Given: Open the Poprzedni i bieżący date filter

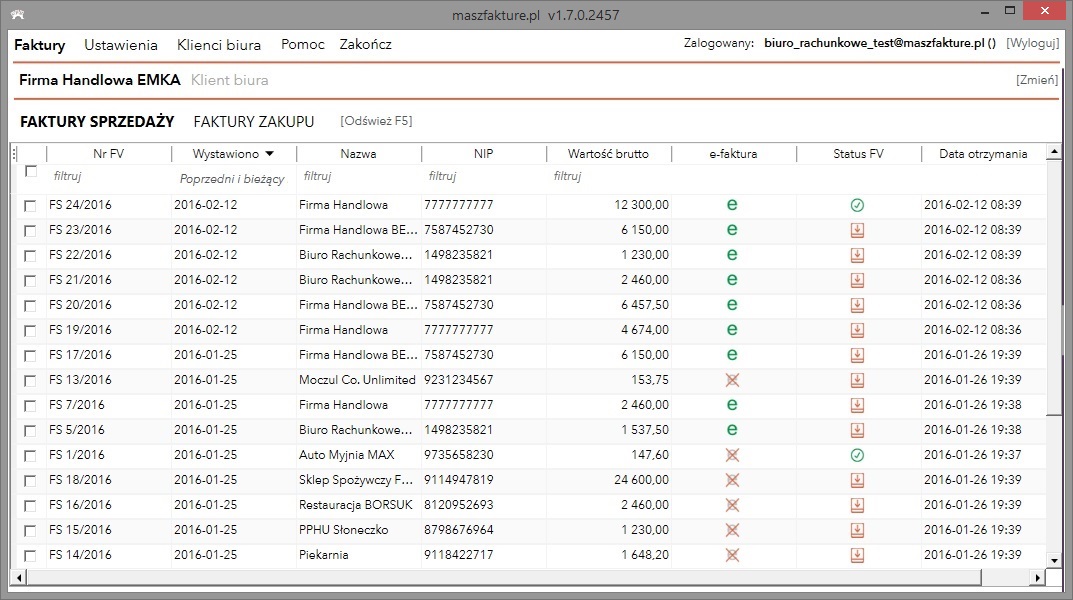Looking at the screenshot, I should 232,179.
